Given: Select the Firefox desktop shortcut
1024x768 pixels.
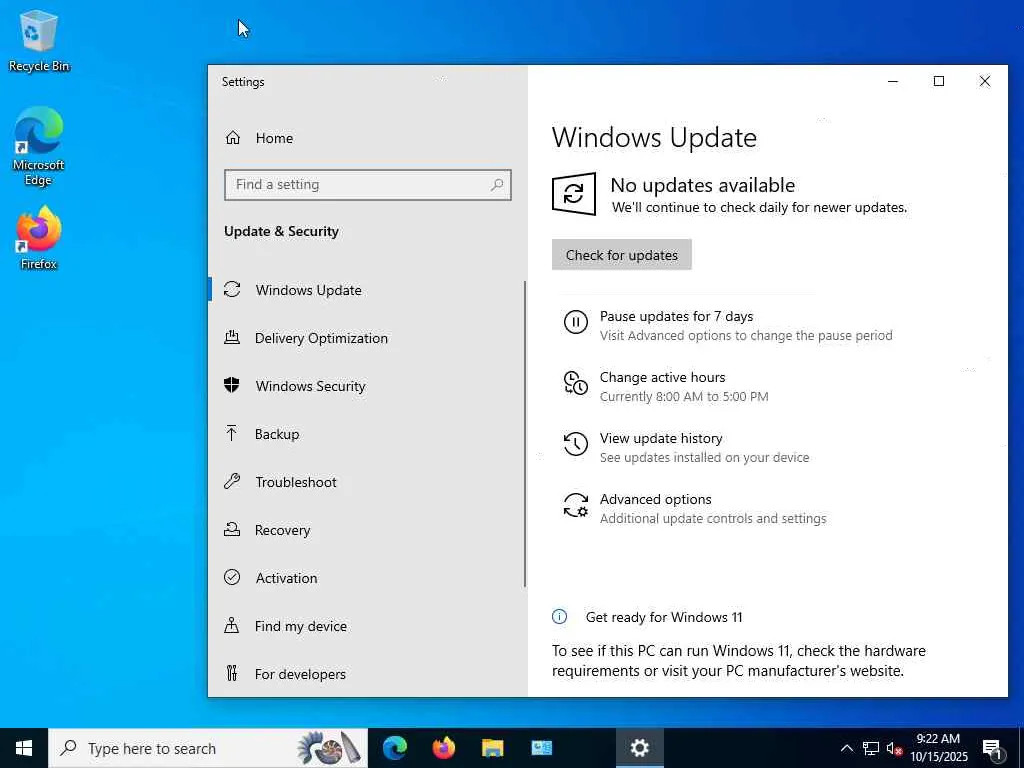Looking at the screenshot, I should [x=39, y=238].
